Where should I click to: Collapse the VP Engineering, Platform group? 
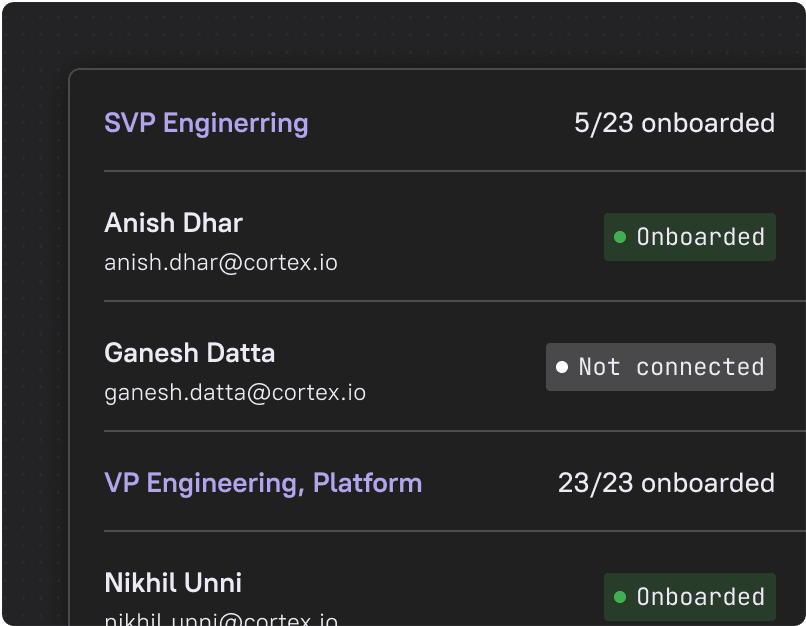click(x=263, y=483)
